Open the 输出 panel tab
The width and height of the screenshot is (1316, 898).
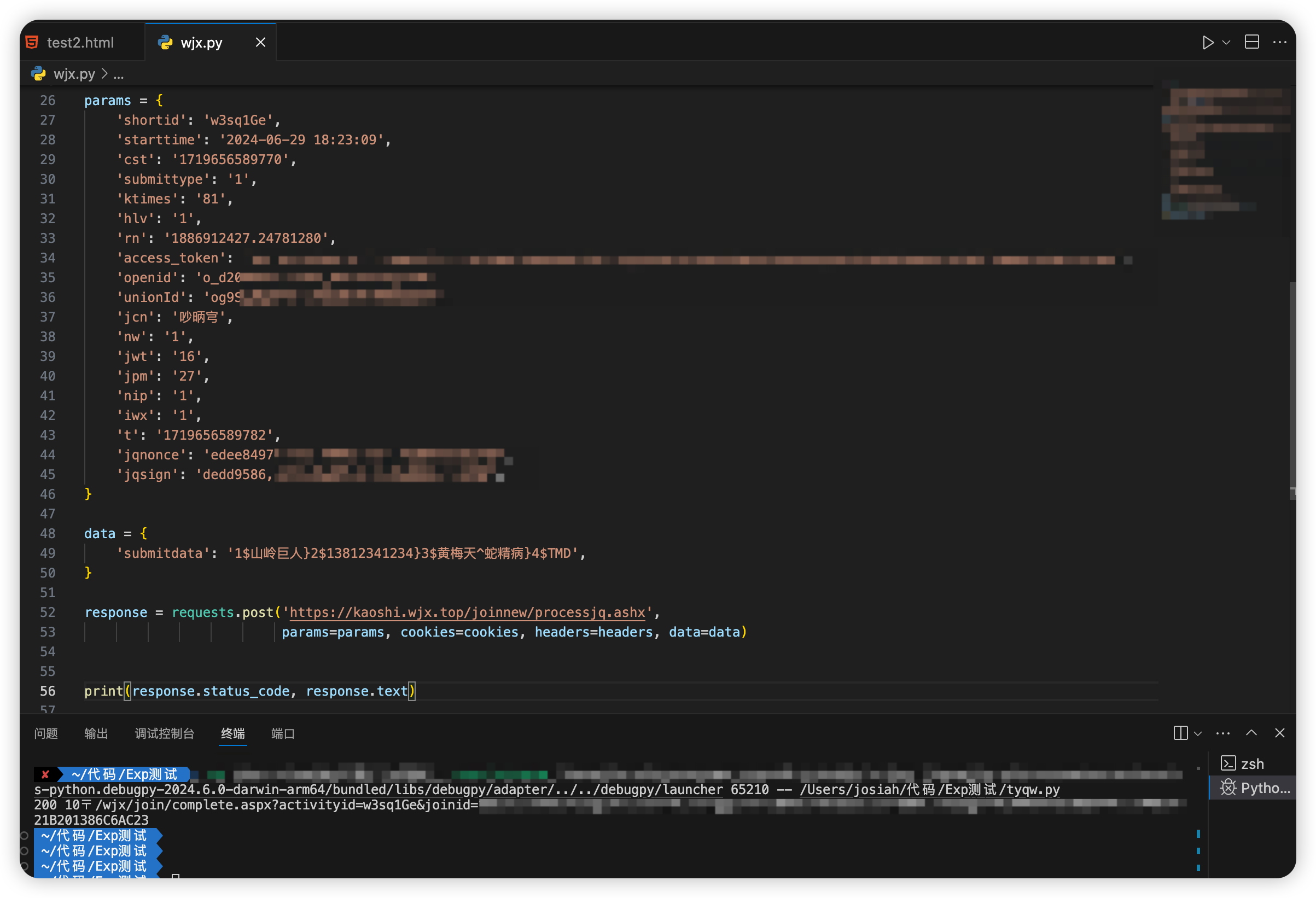pyautogui.click(x=96, y=733)
